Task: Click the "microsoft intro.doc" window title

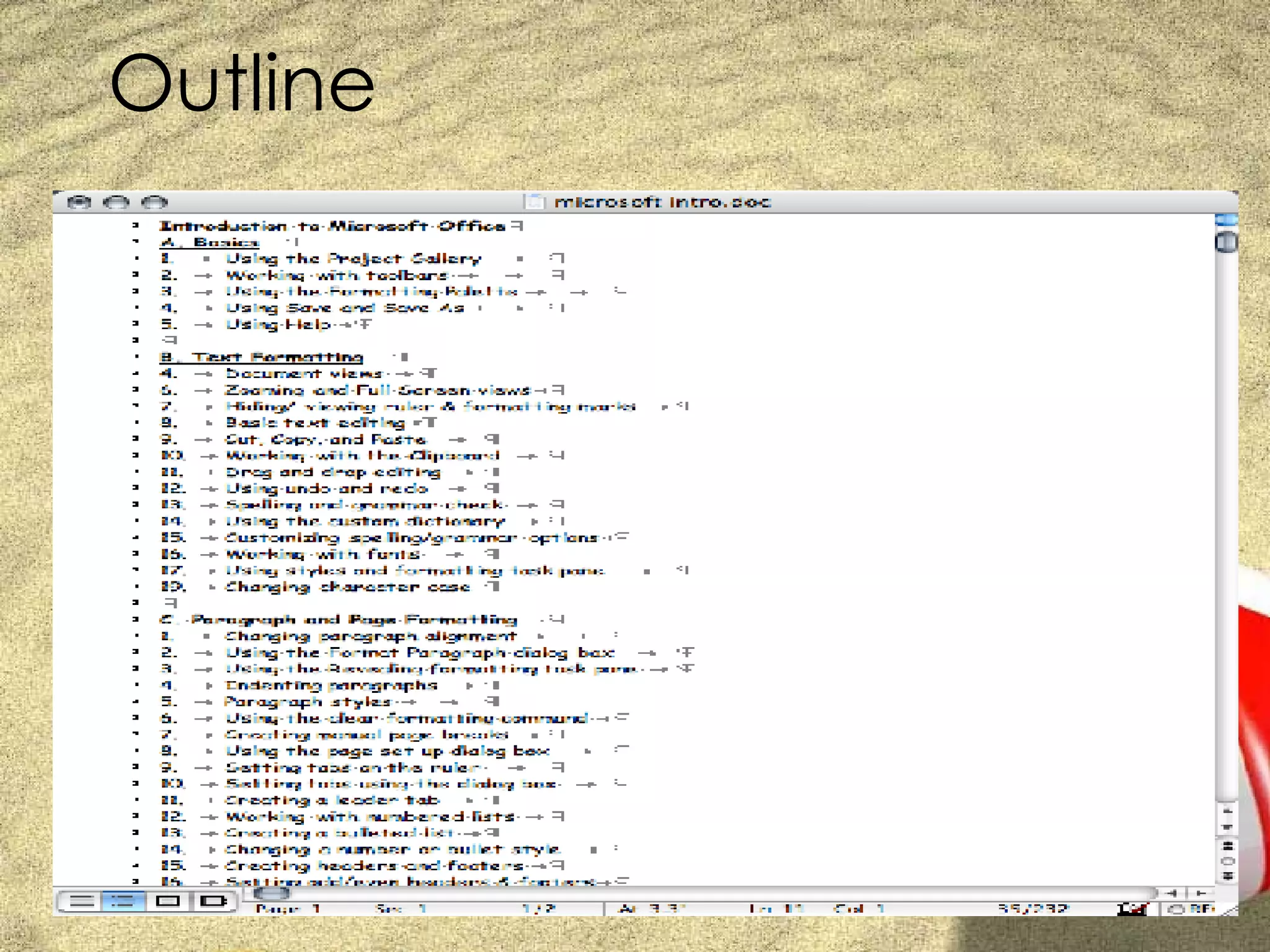Action: [662, 202]
